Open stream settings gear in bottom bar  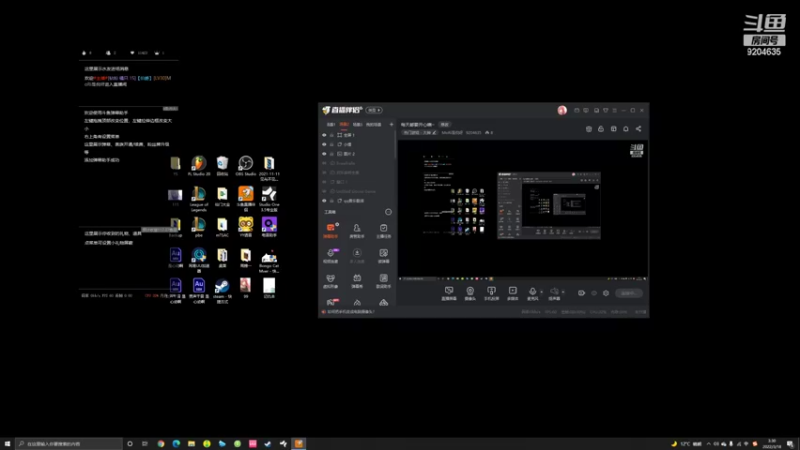[606, 293]
